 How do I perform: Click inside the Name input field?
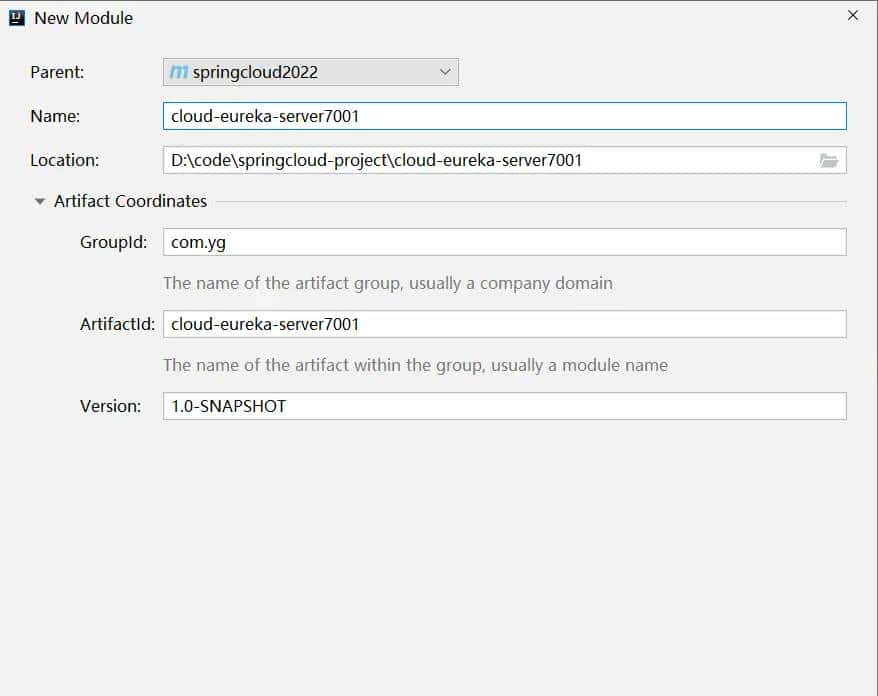coord(400,116)
